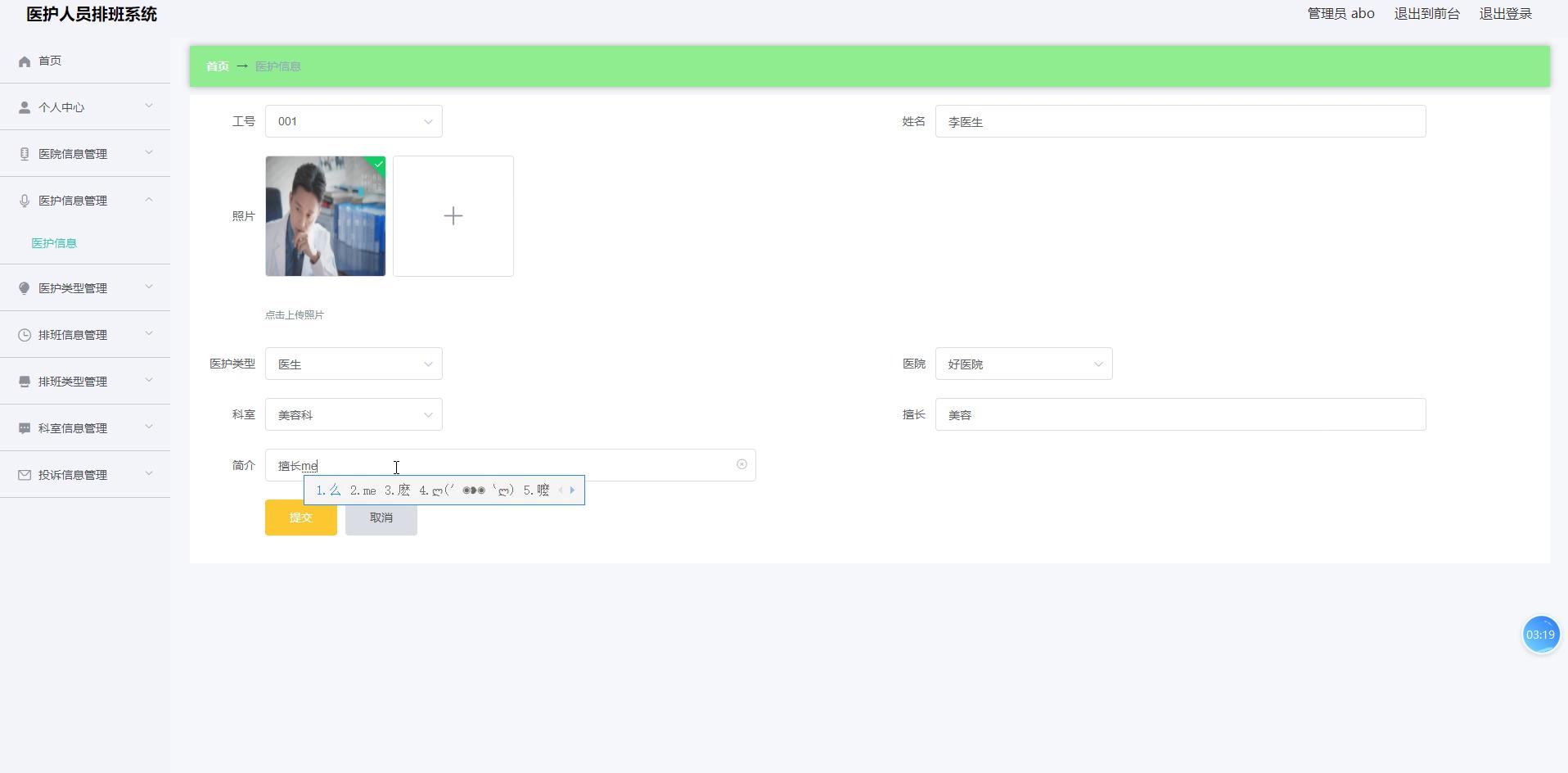
Task: Click the 取消 button
Action: coord(381,518)
